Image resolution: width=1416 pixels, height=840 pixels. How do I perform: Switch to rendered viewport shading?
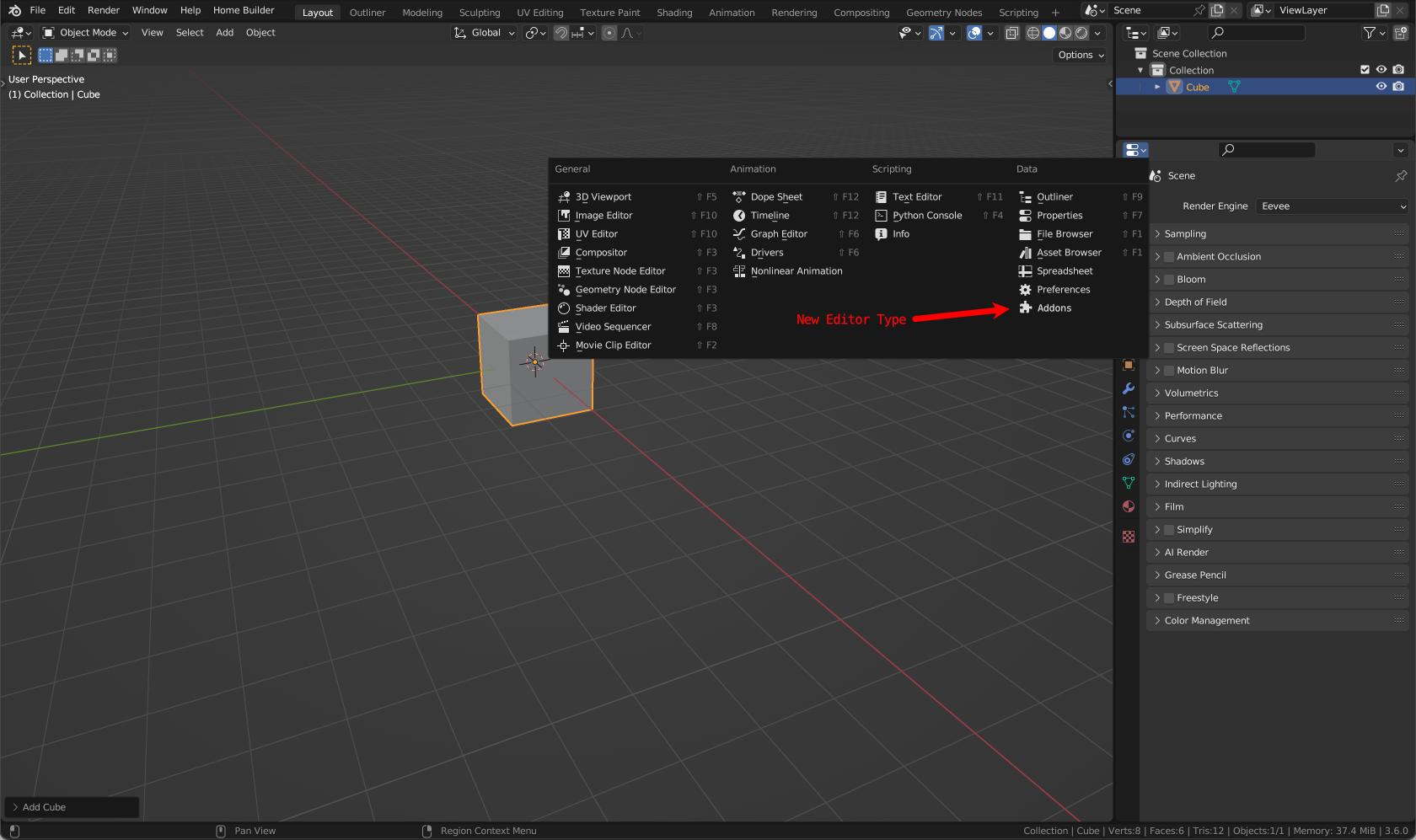pos(1081,33)
